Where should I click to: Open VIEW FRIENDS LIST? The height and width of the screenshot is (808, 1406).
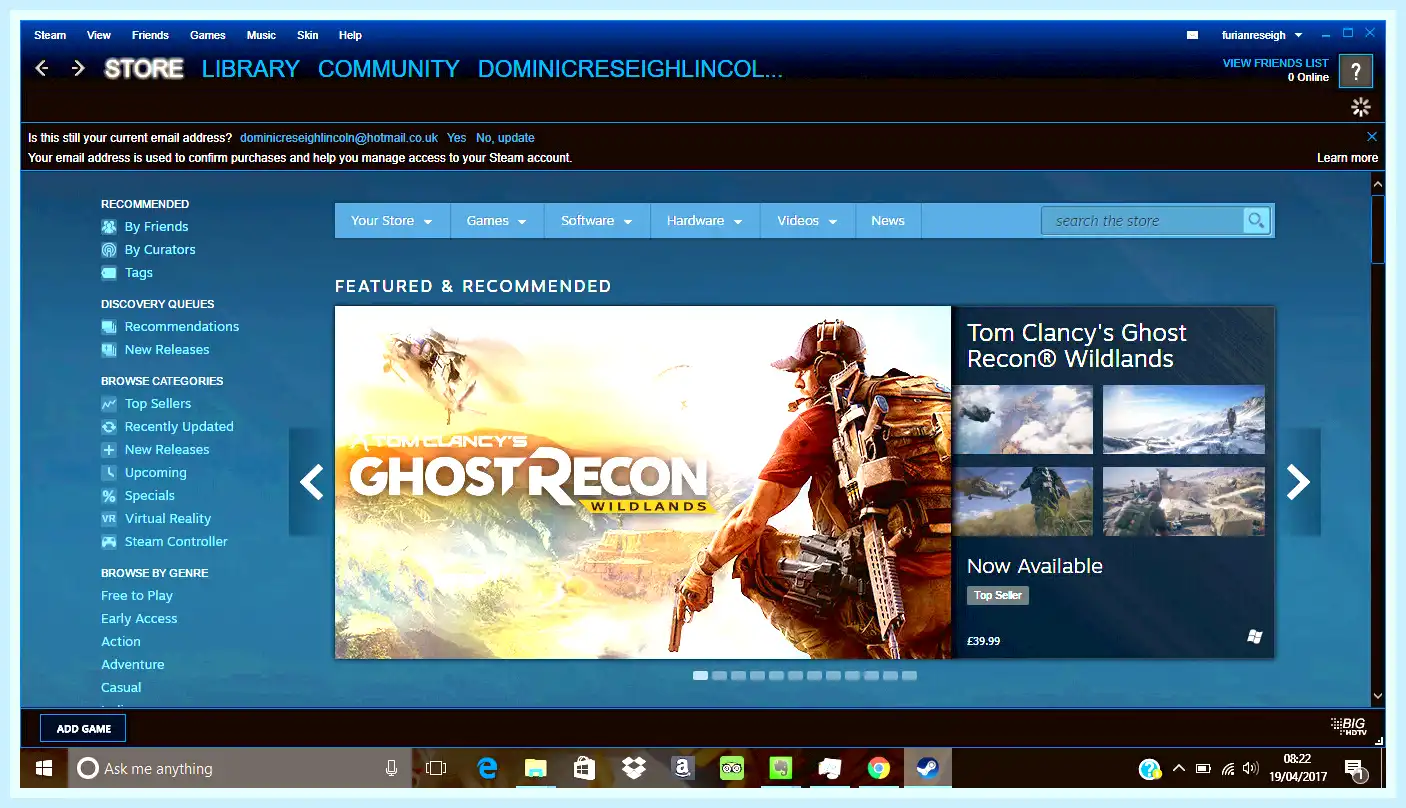click(1276, 63)
